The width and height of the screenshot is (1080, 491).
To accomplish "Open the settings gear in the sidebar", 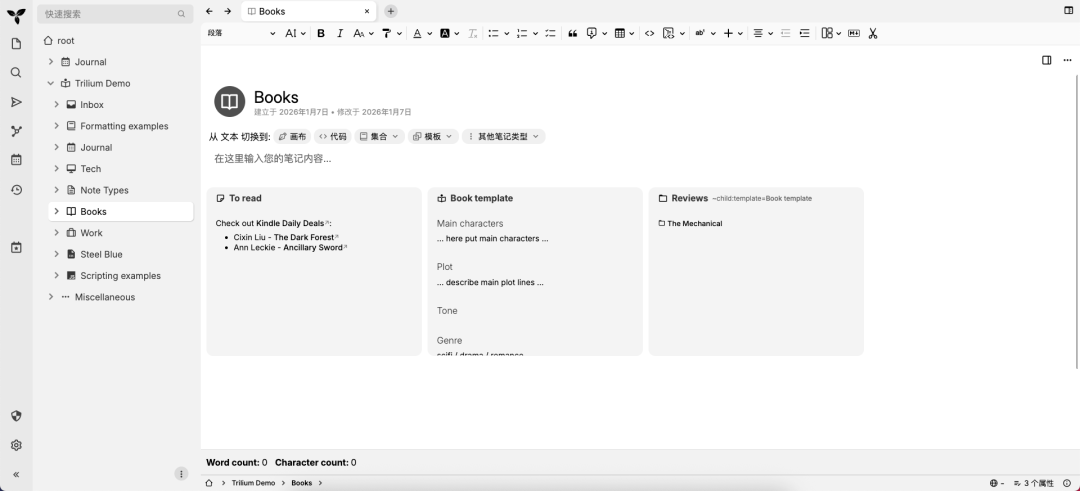I will click(x=16, y=445).
